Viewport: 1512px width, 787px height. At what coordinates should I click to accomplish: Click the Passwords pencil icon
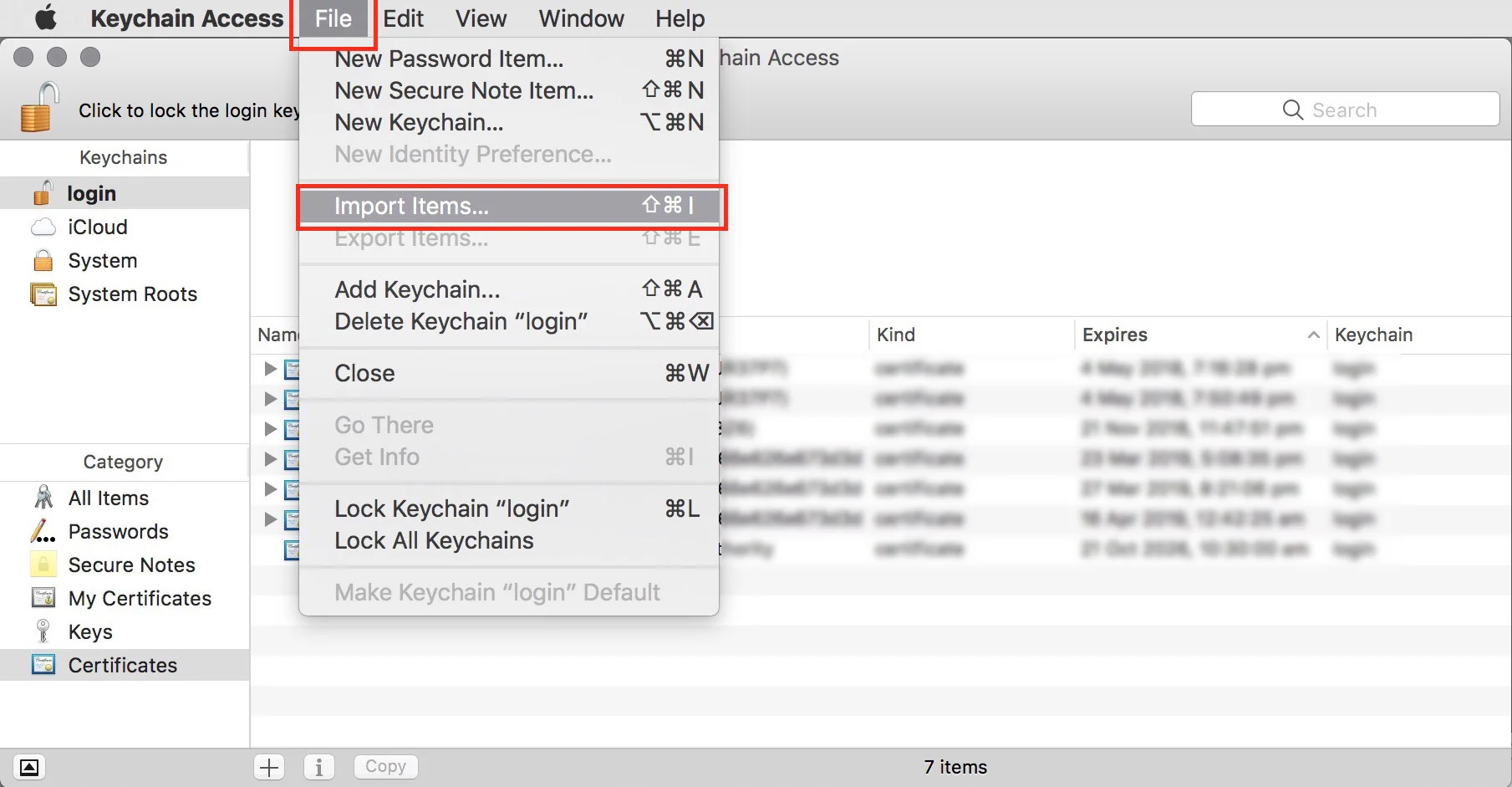(x=43, y=531)
